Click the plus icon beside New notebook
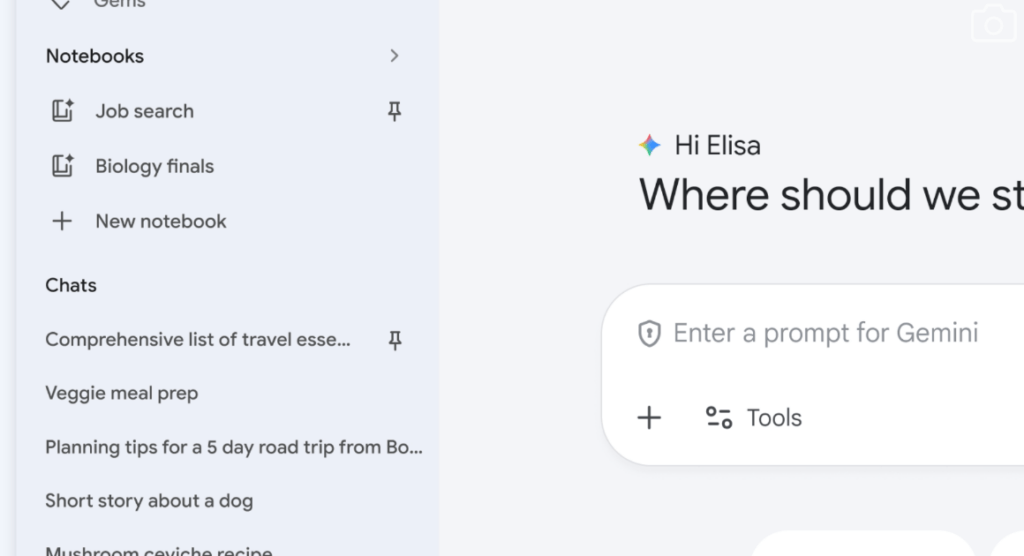Image resolution: width=1024 pixels, height=556 pixels. pyautogui.click(x=62, y=222)
